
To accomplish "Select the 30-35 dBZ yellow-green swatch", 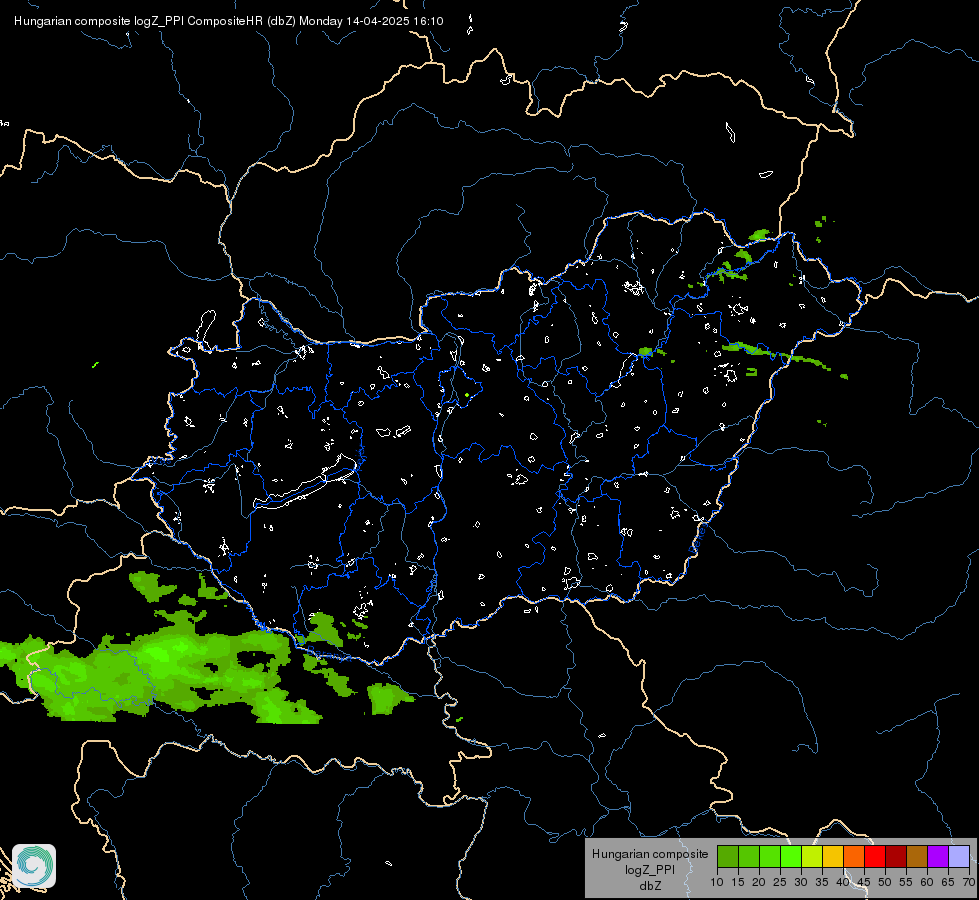I will point(812,856).
